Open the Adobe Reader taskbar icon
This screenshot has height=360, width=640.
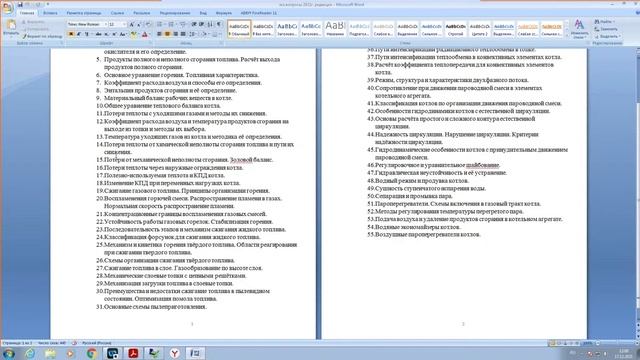(133, 353)
